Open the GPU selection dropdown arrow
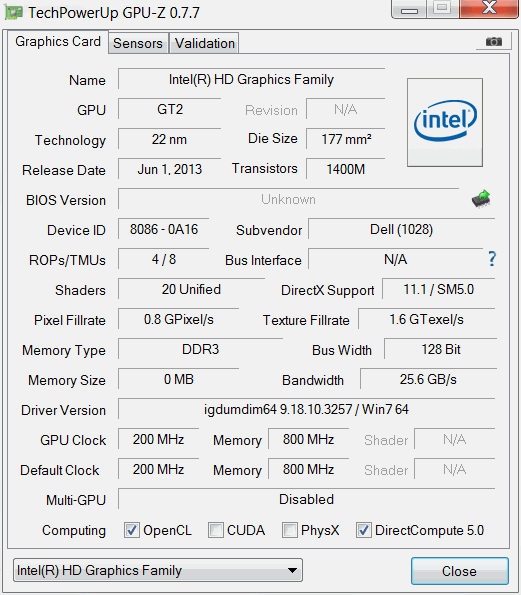This screenshot has height=595, width=521. coord(292,570)
